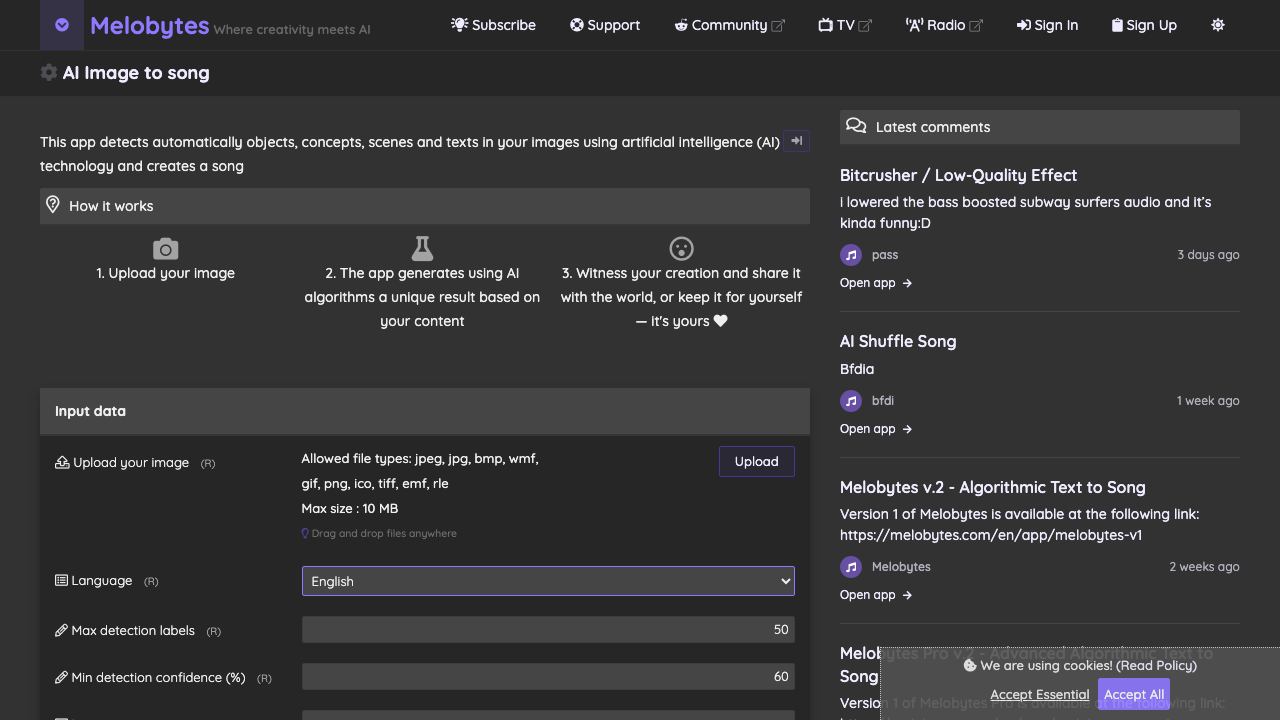
Task: Click the username bfdi
Action: pyautogui.click(x=883, y=401)
